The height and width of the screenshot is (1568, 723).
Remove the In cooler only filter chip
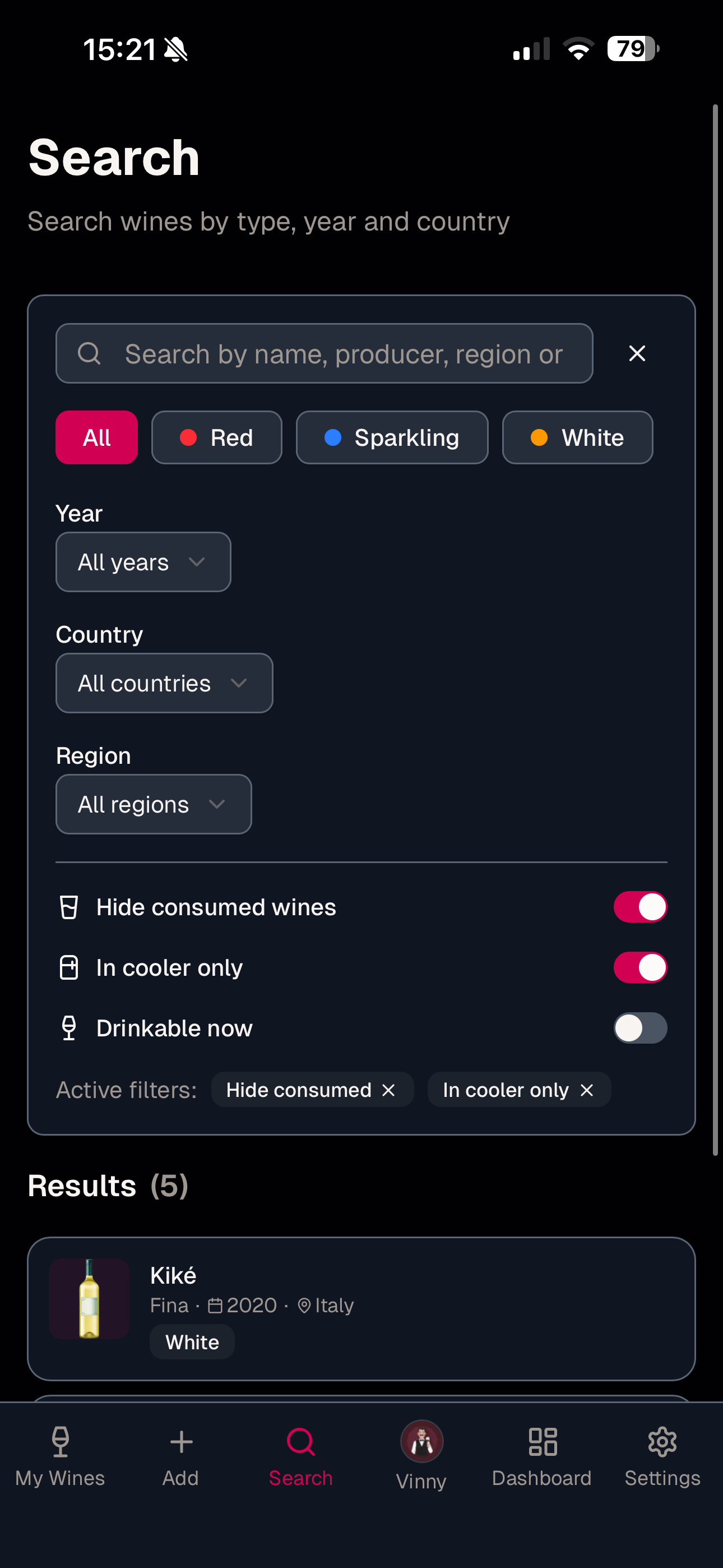(587, 1090)
